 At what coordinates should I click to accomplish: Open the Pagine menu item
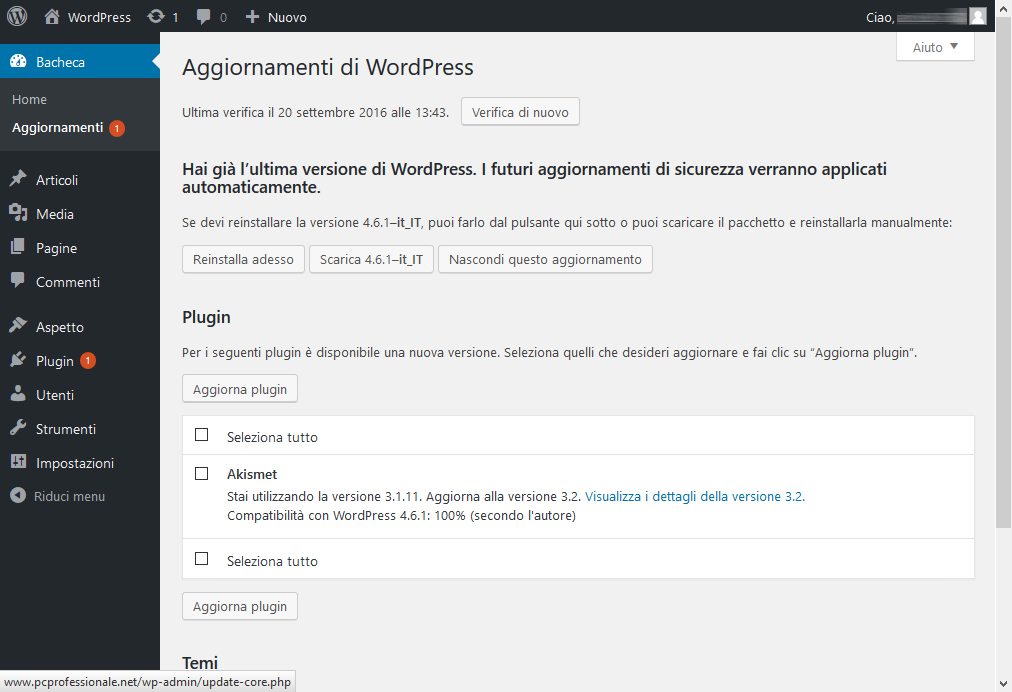(56, 248)
